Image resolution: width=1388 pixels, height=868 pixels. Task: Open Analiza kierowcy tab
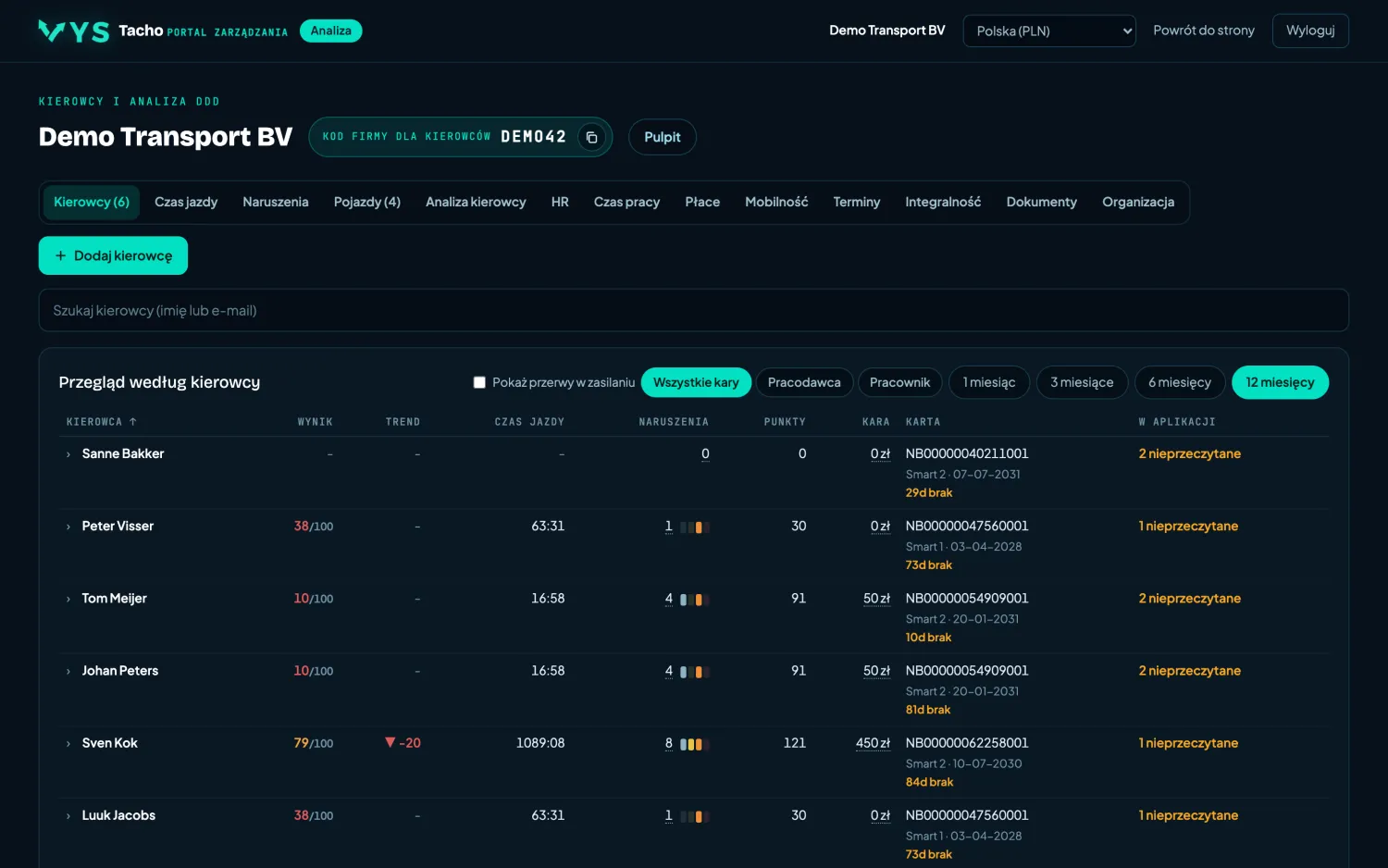pos(476,202)
